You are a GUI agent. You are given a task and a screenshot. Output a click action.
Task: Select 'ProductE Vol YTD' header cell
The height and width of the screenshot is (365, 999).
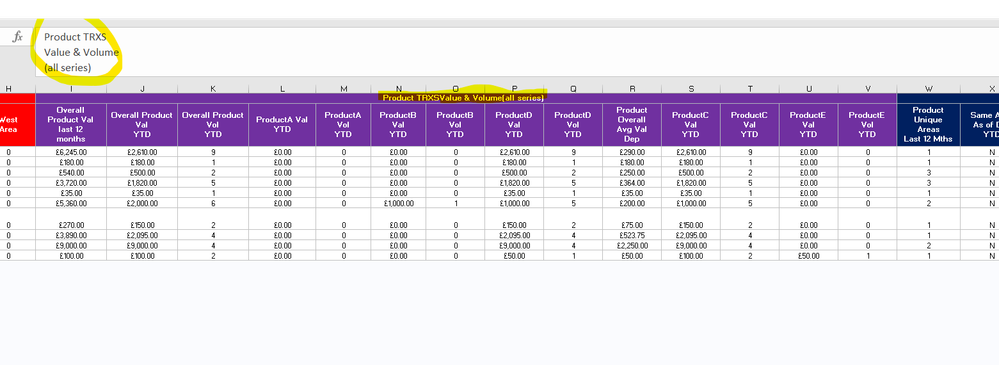867,124
